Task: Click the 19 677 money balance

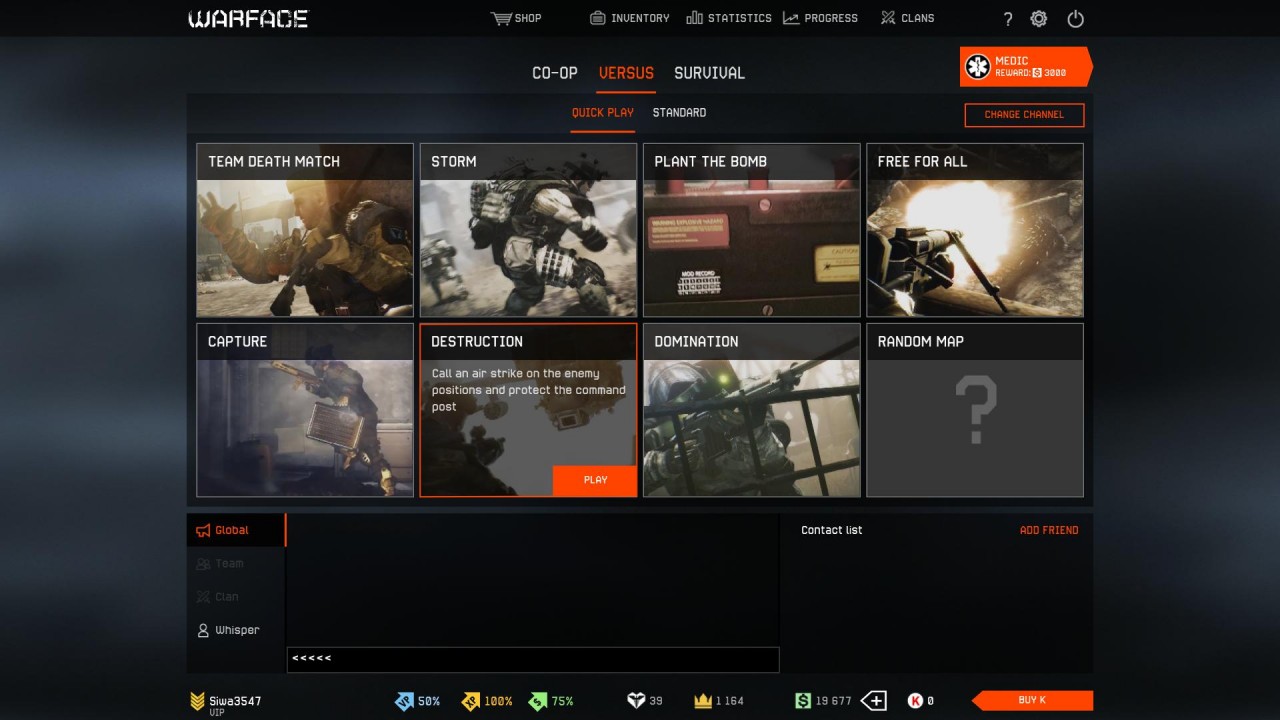Action: point(834,701)
